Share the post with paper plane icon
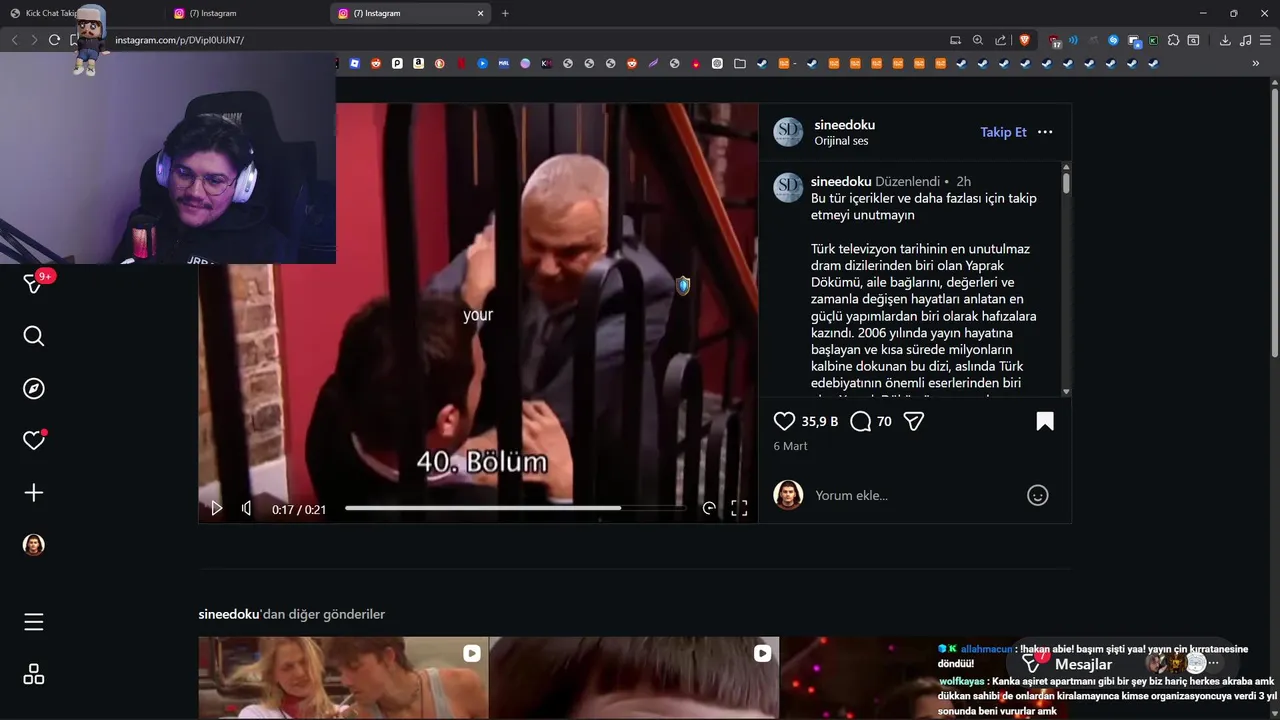Viewport: 1280px width, 720px height. coord(914,422)
